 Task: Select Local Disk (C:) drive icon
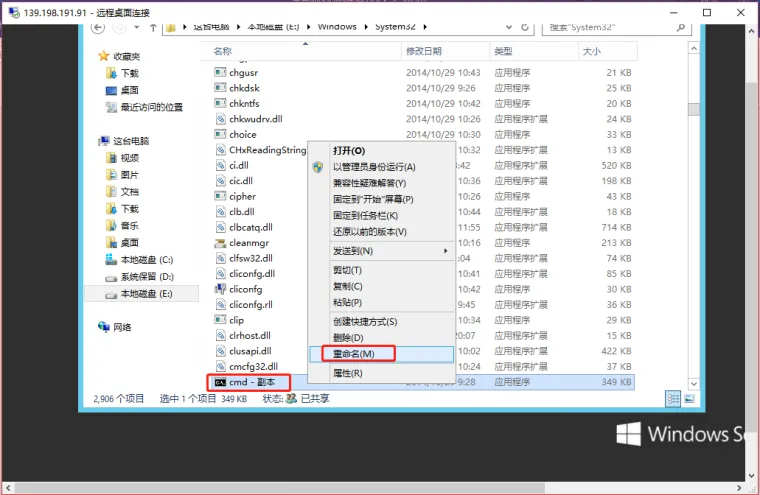click(111, 260)
